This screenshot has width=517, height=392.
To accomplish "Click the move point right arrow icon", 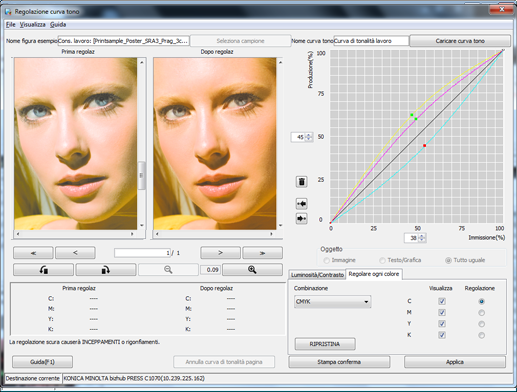I will click(x=301, y=219).
